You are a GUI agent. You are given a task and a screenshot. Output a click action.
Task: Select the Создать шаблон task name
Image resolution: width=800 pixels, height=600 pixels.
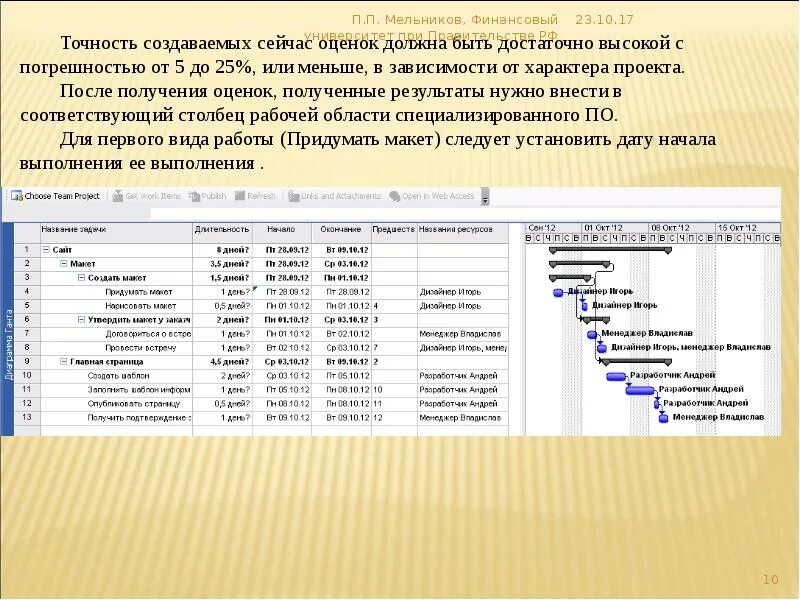coord(118,376)
